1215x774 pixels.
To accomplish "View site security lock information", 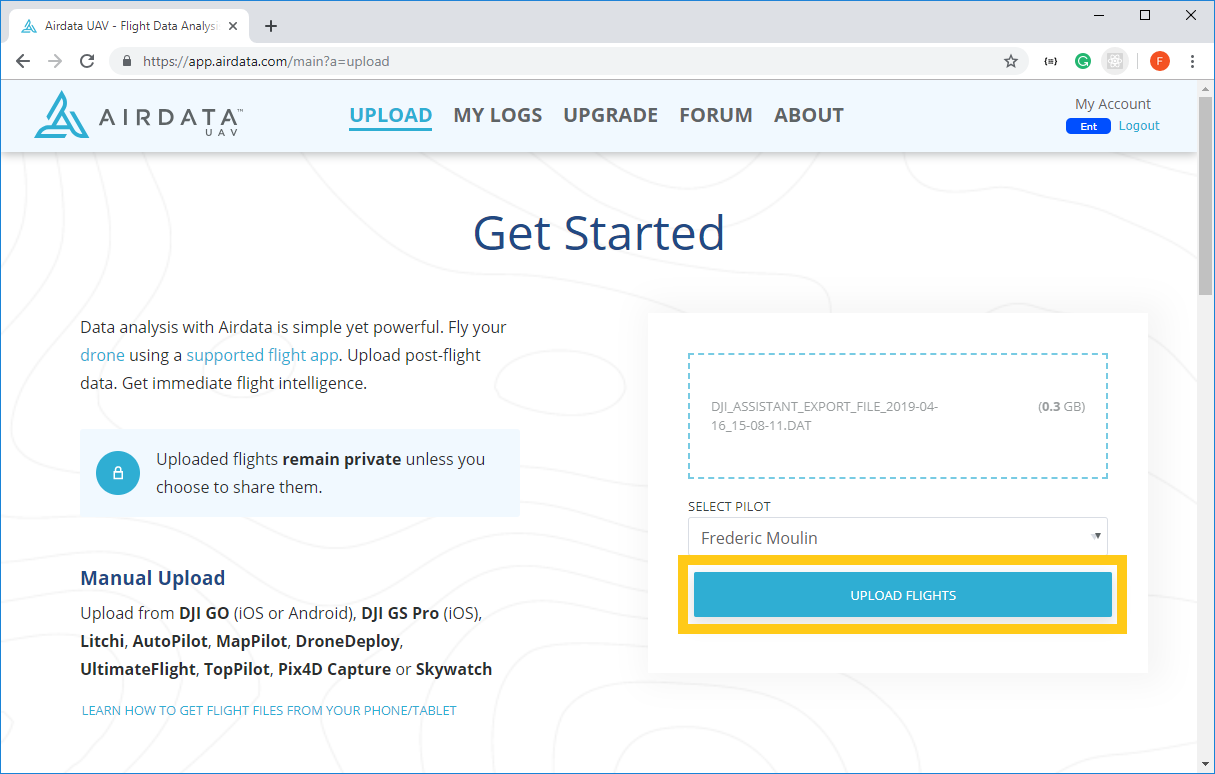I will [x=126, y=61].
